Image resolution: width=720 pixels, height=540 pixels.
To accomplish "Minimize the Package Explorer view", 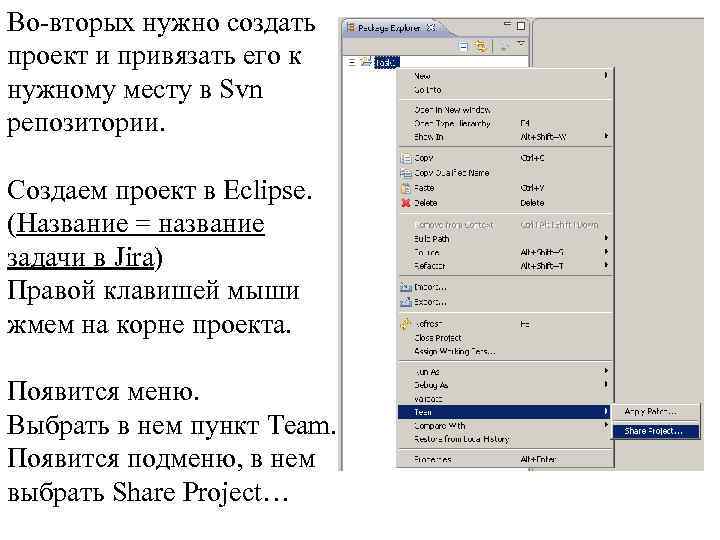I will click(507, 23).
